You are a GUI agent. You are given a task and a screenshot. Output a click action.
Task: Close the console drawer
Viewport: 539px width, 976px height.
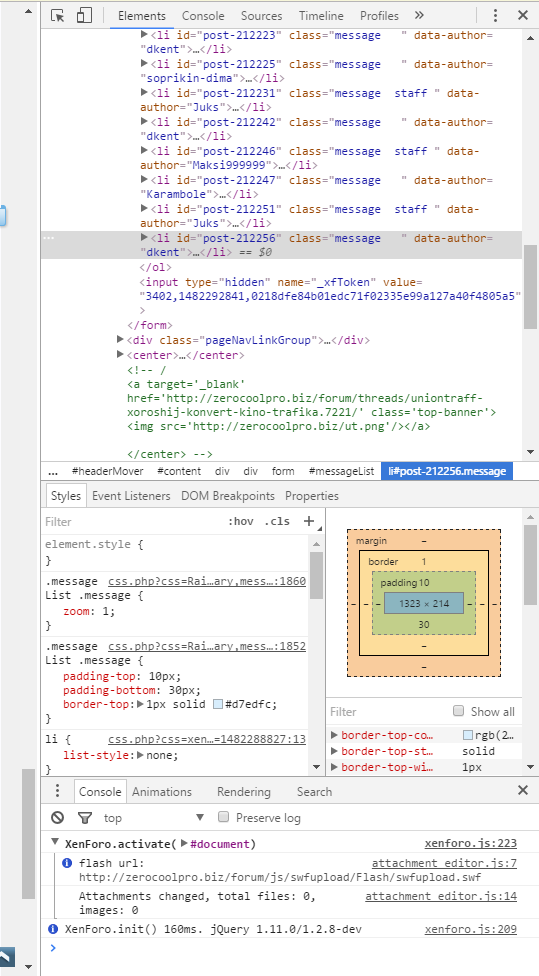click(x=523, y=791)
